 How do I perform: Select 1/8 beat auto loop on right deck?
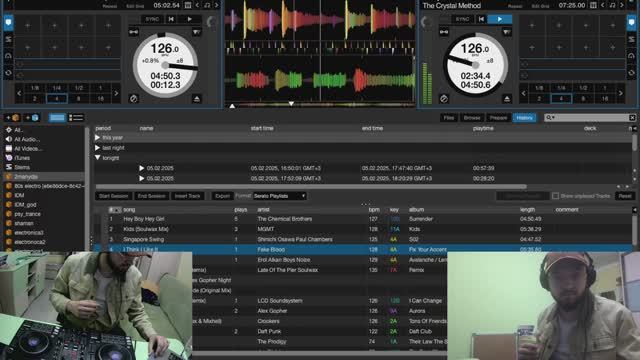tap(539, 88)
